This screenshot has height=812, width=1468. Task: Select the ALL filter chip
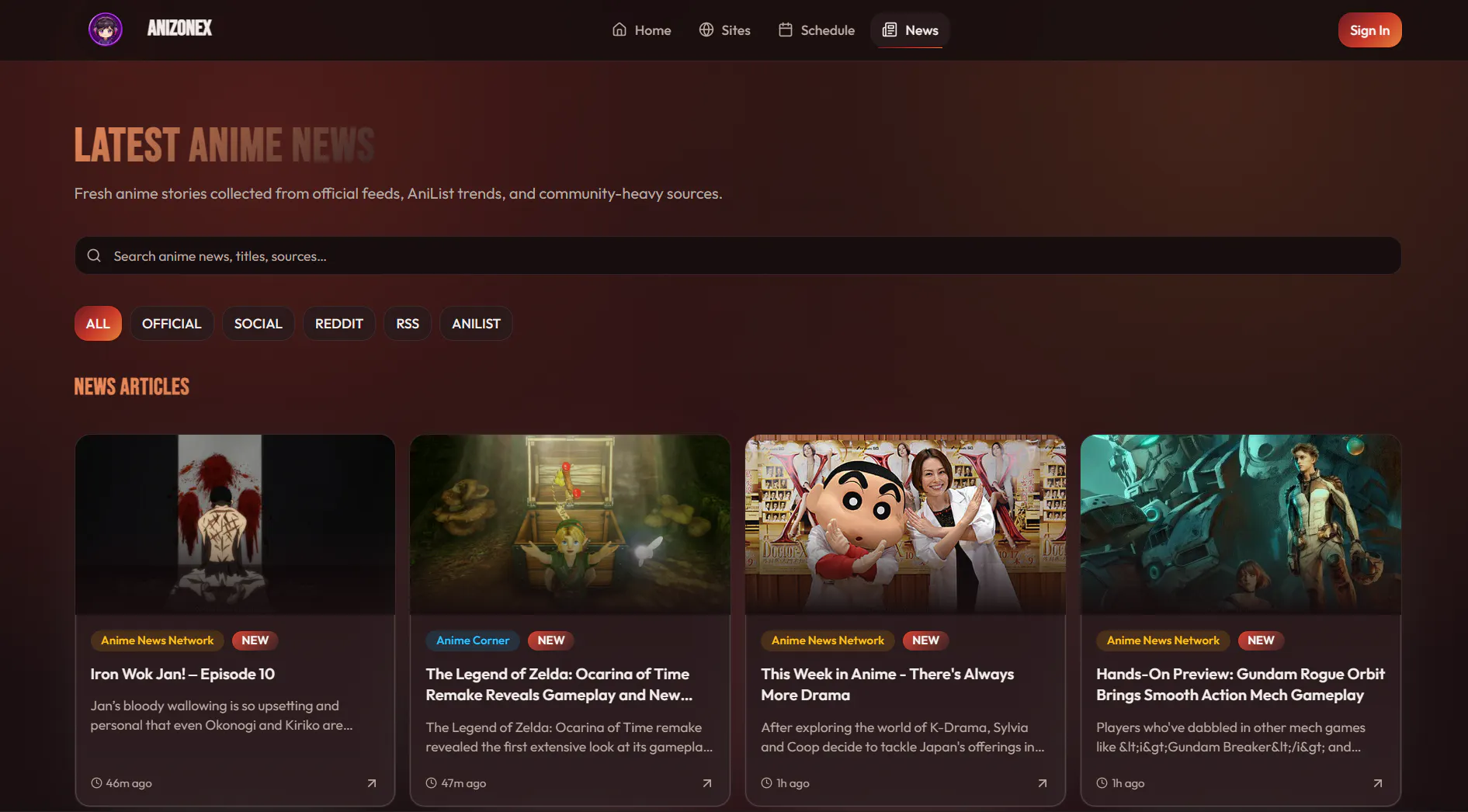pos(98,324)
